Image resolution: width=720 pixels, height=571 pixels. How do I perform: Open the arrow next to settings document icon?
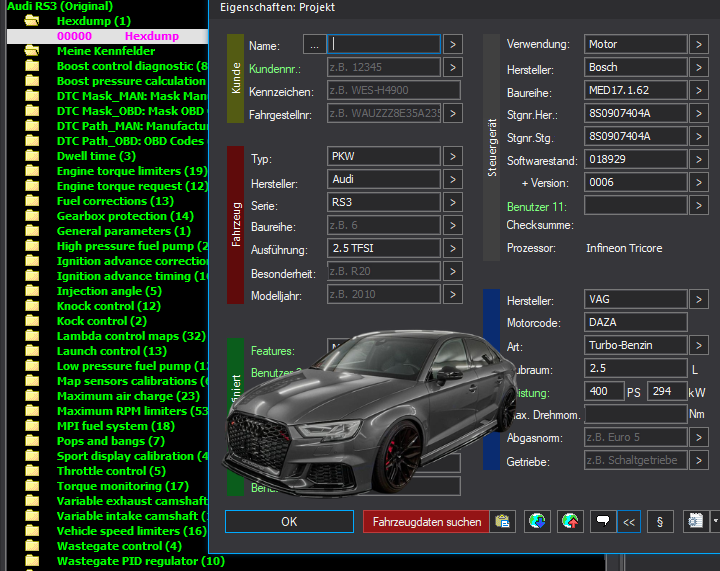point(715,522)
